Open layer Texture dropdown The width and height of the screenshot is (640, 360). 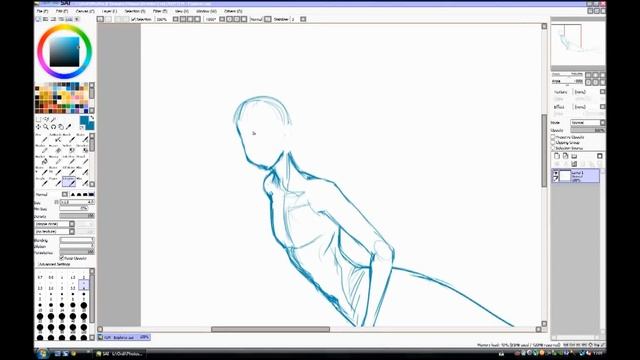click(x=602, y=92)
